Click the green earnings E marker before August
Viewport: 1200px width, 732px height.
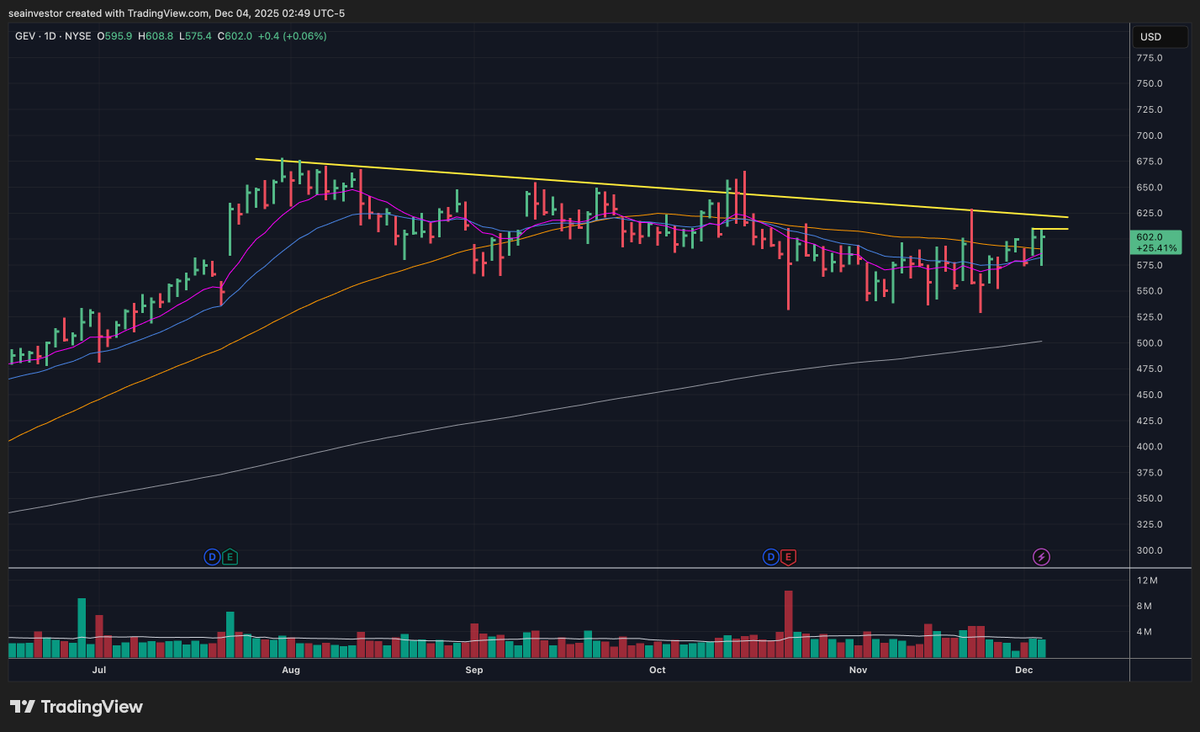tap(230, 556)
